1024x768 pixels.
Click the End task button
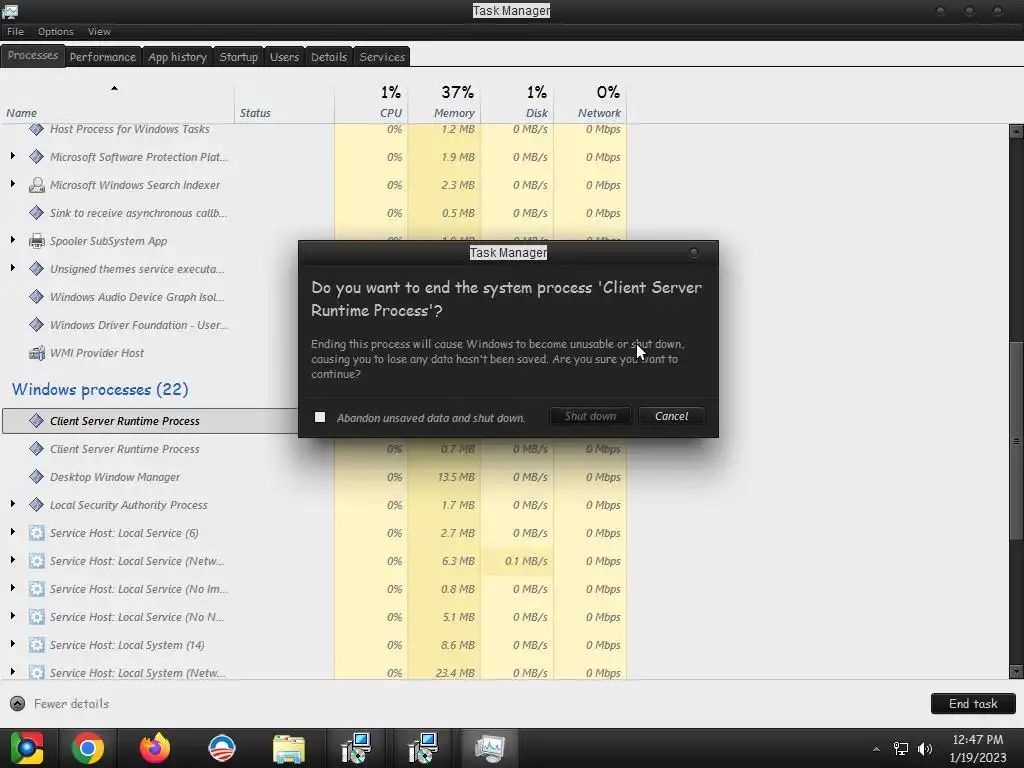[x=973, y=703]
